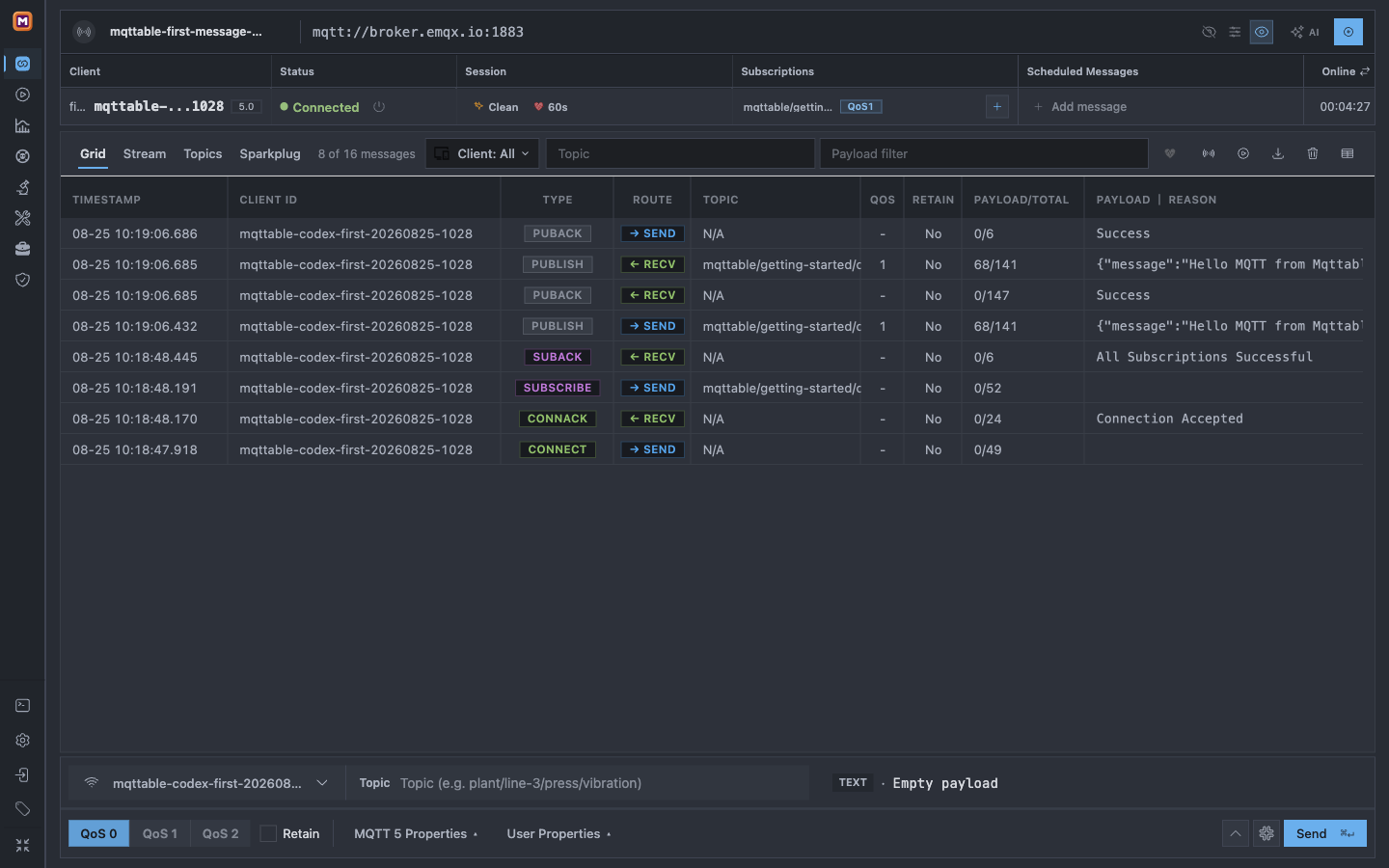Open the wrench-and-screwdriver tools sidebar icon

pyautogui.click(x=22, y=218)
